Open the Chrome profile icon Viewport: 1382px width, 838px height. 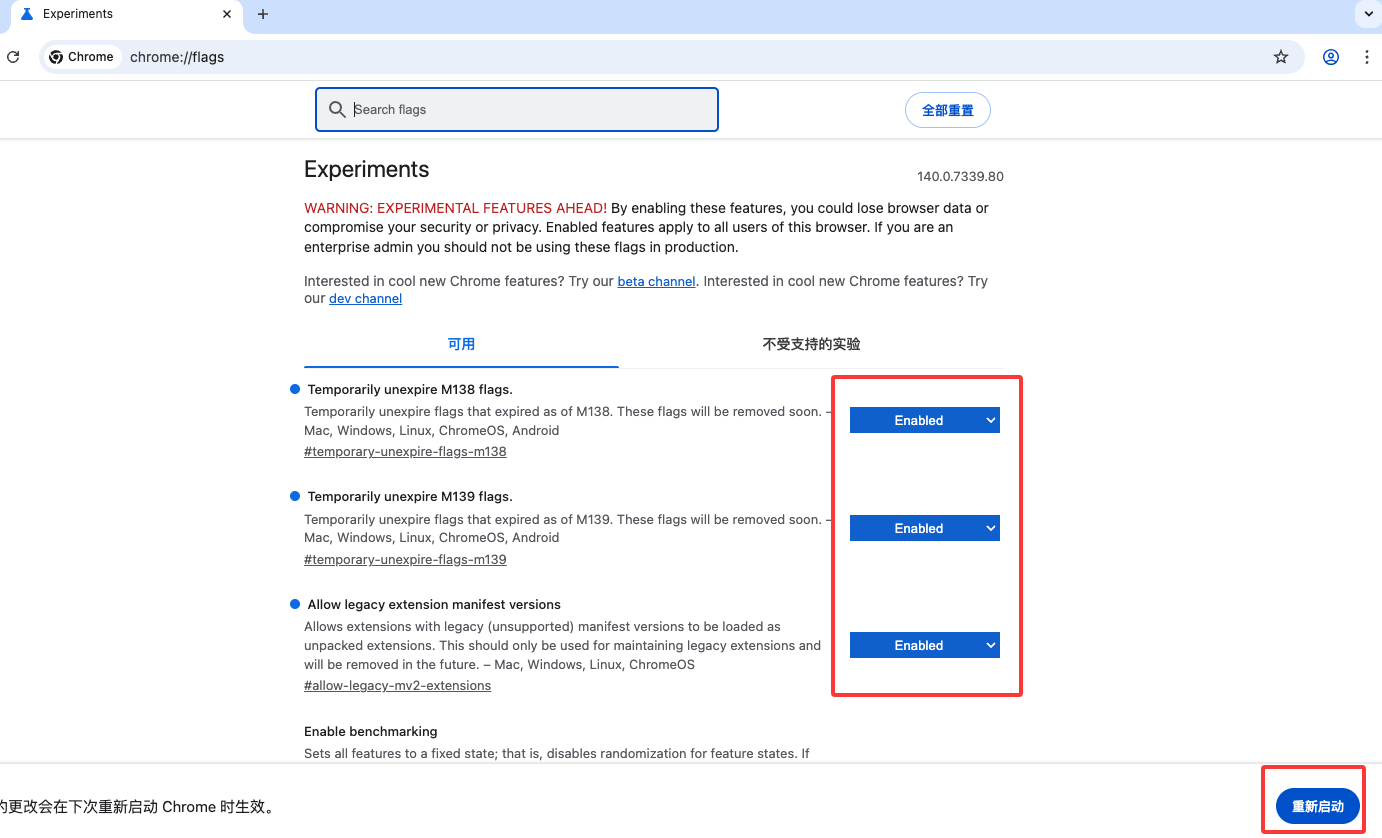pos(1331,57)
